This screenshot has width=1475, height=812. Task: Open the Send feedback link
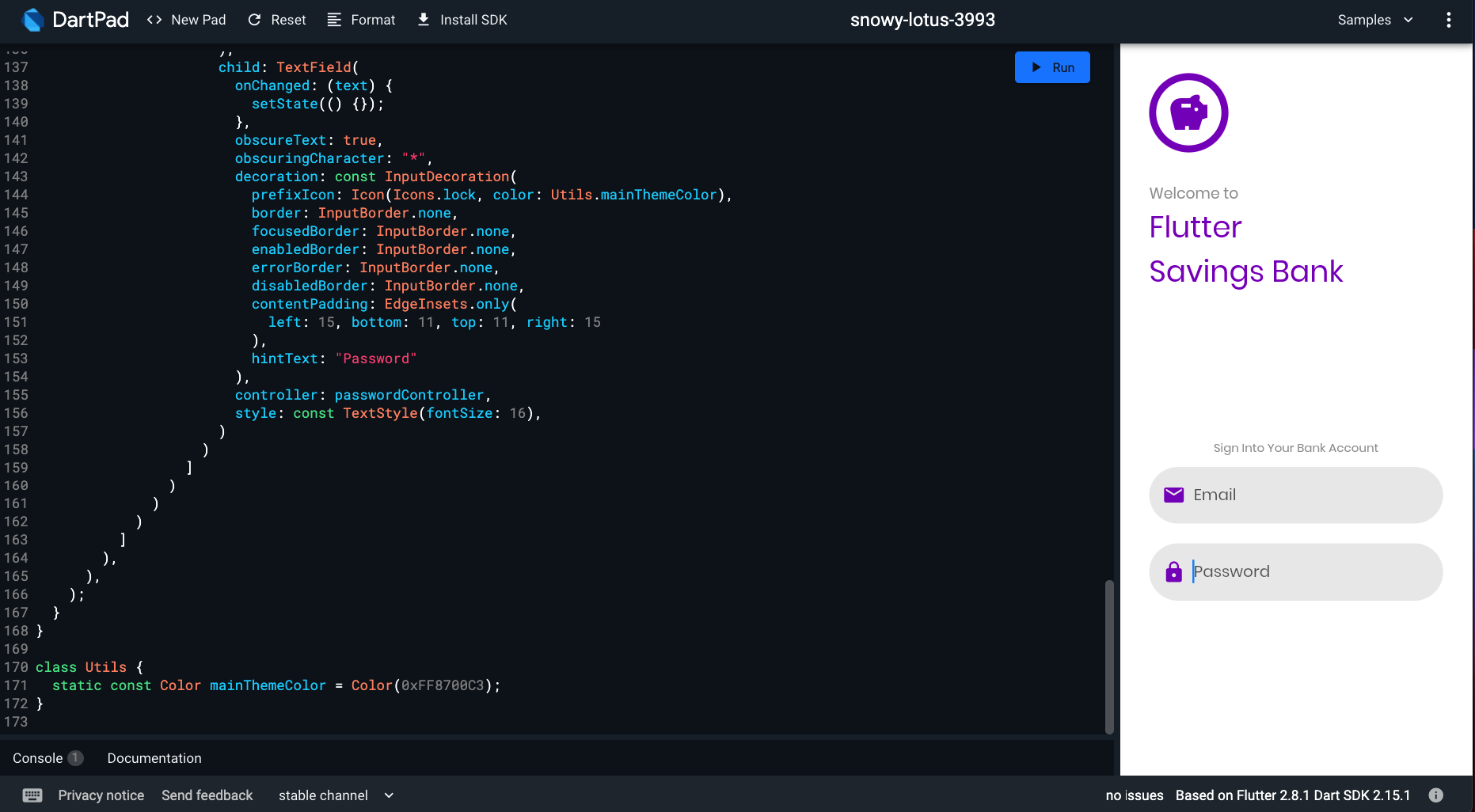click(207, 795)
